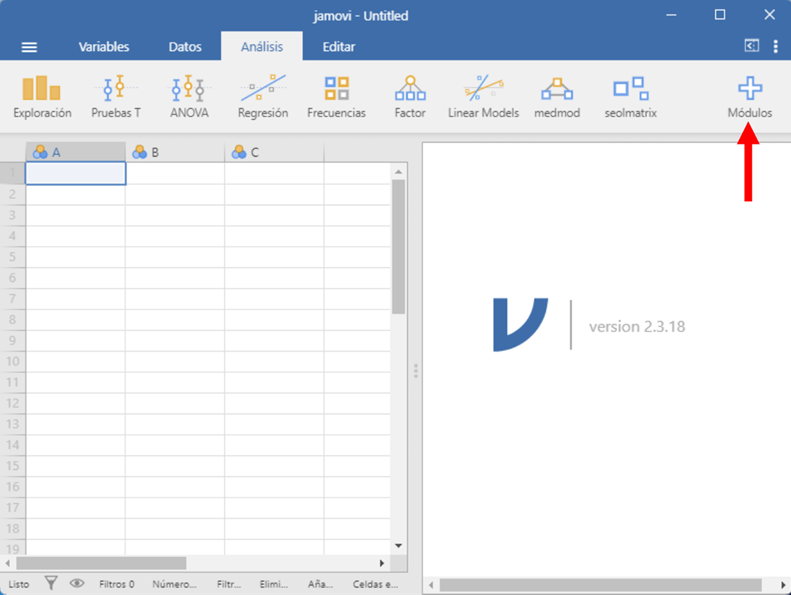
Task: Open the Frecuencias analysis menu
Action: [x=336, y=97]
